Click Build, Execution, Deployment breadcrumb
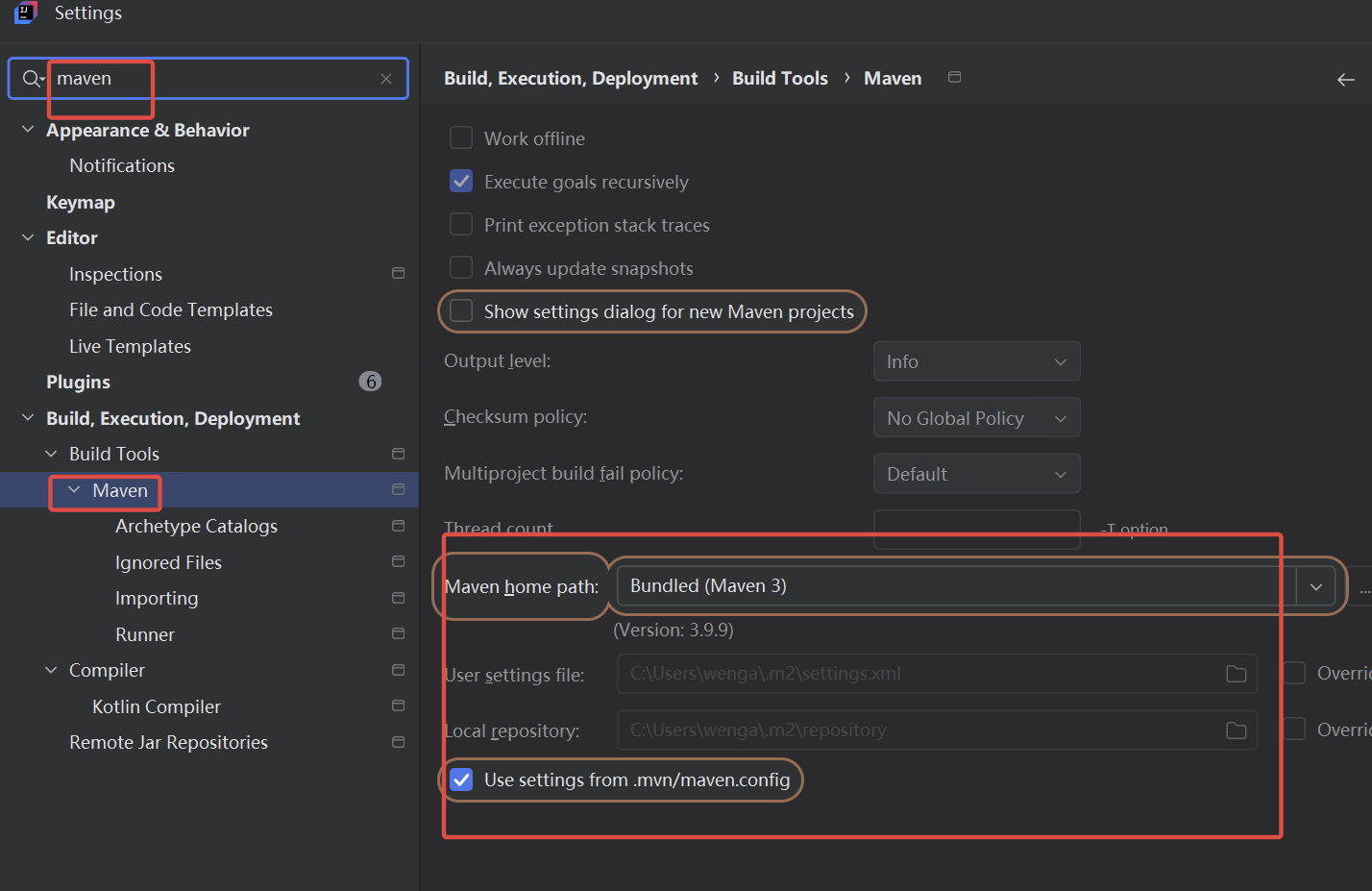 571,78
